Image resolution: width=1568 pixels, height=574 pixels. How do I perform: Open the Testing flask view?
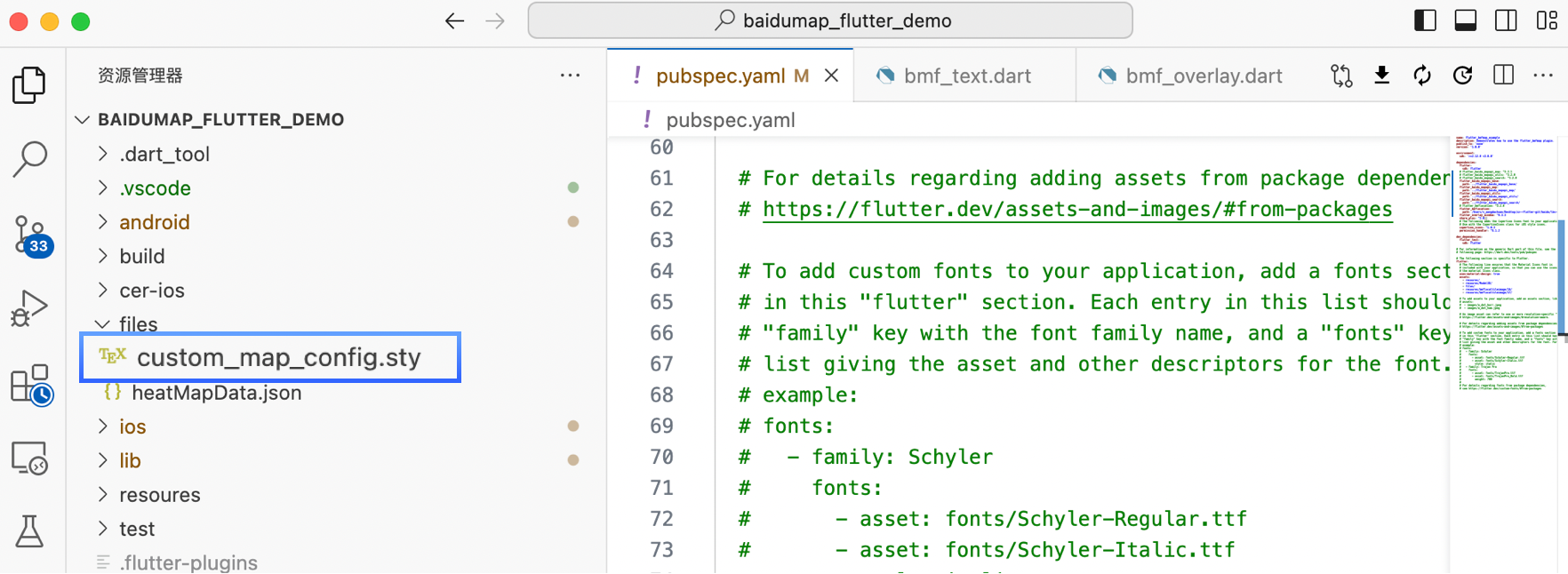29,531
